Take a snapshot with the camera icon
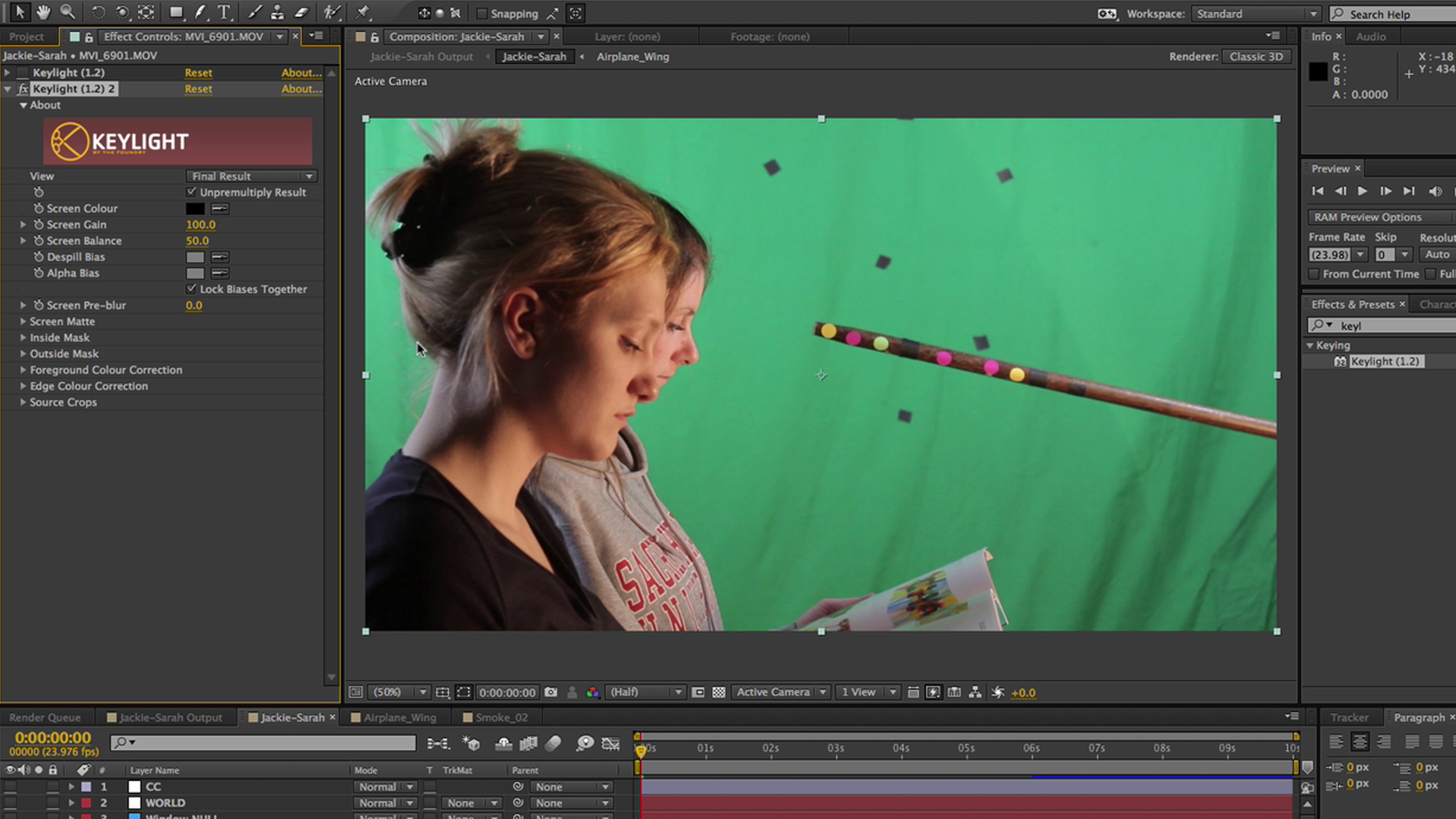Image resolution: width=1456 pixels, height=819 pixels. click(x=551, y=692)
